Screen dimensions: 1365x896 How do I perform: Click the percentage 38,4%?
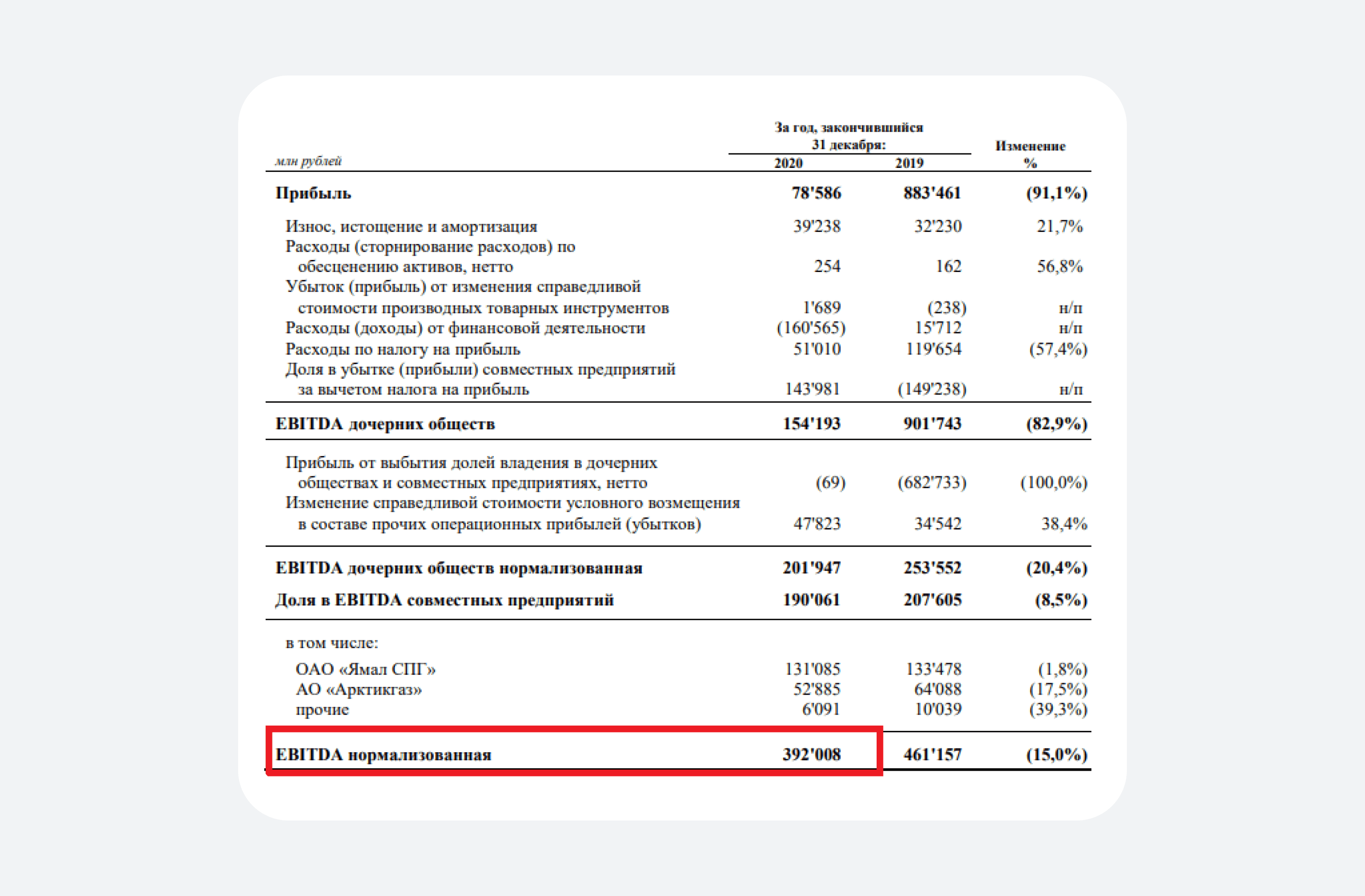coord(1064,524)
